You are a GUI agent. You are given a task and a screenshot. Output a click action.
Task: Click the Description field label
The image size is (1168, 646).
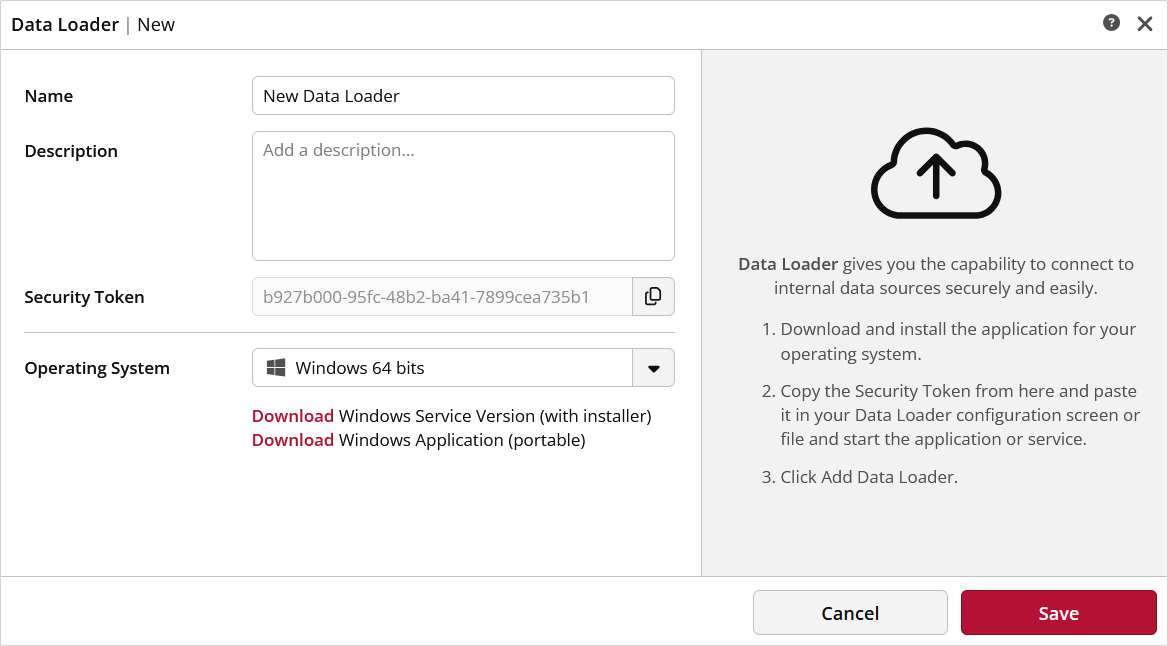[x=71, y=151]
